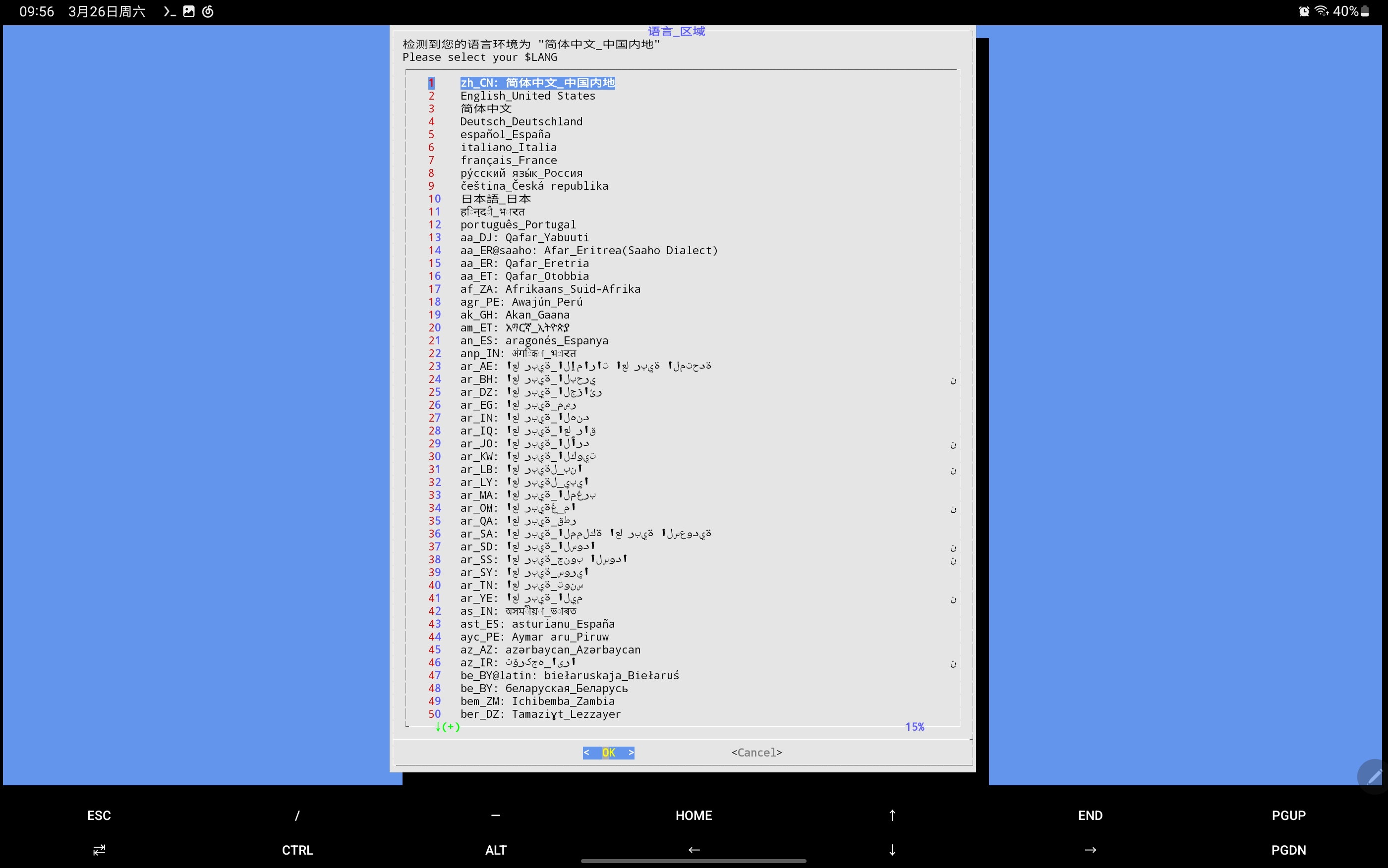
Task: Tap the PGDN key
Action: click(x=1289, y=850)
